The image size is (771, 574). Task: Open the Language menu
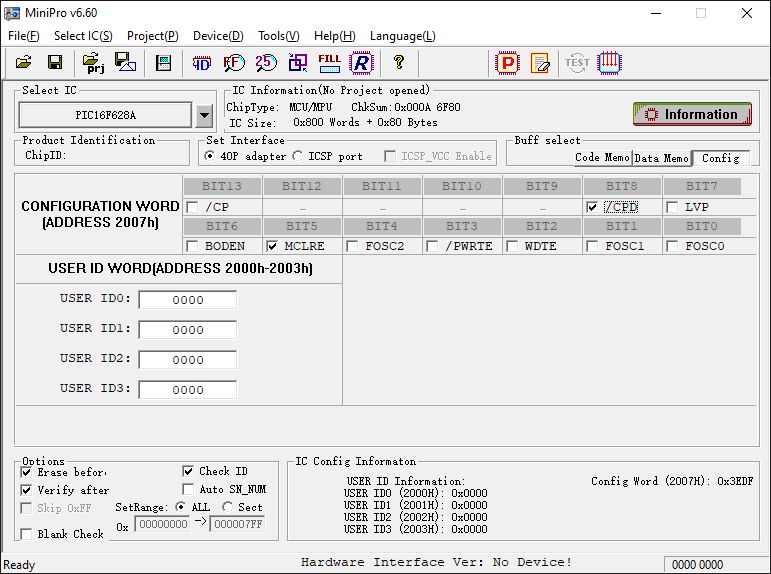tap(402, 36)
